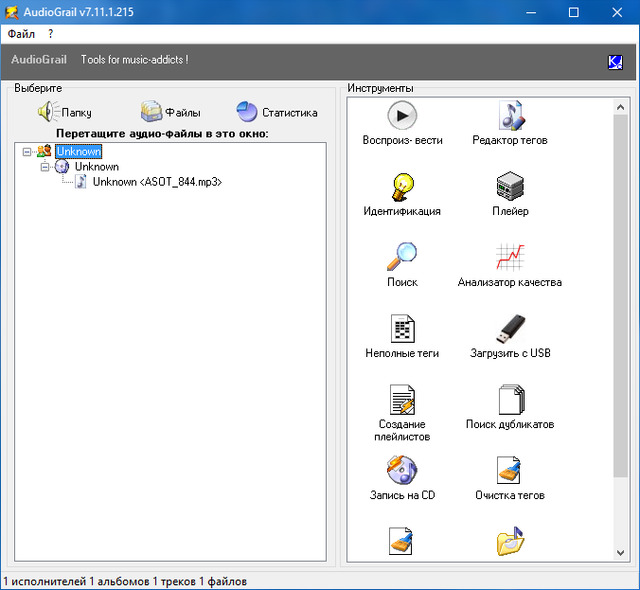Click the Загрузить с USB icon
640x590 pixels.
tap(510, 329)
